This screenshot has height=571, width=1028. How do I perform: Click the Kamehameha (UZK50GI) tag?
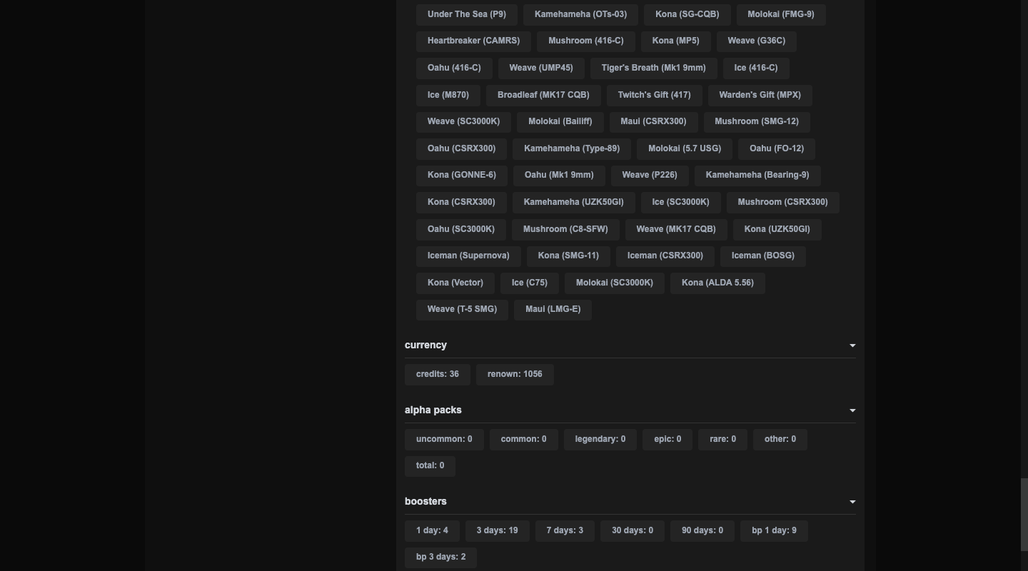tap(574, 203)
